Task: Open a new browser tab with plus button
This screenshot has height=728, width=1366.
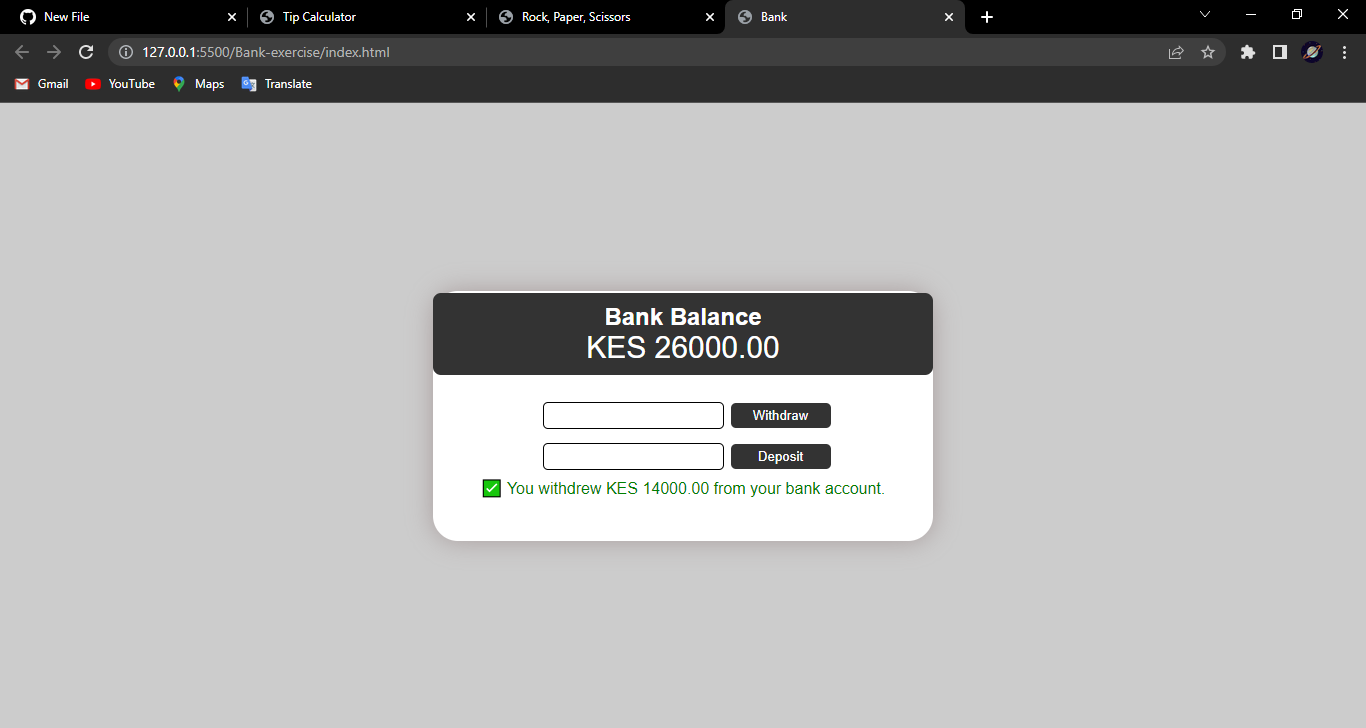Action: (986, 17)
